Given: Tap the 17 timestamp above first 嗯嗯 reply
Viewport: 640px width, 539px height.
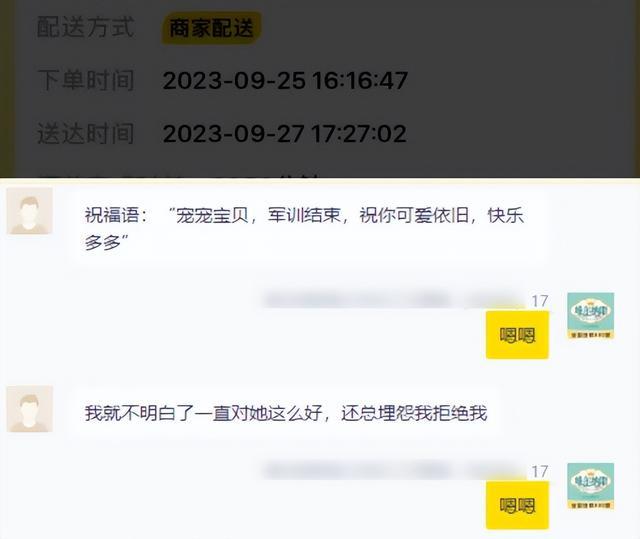Looking at the screenshot, I should coord(540,301).
